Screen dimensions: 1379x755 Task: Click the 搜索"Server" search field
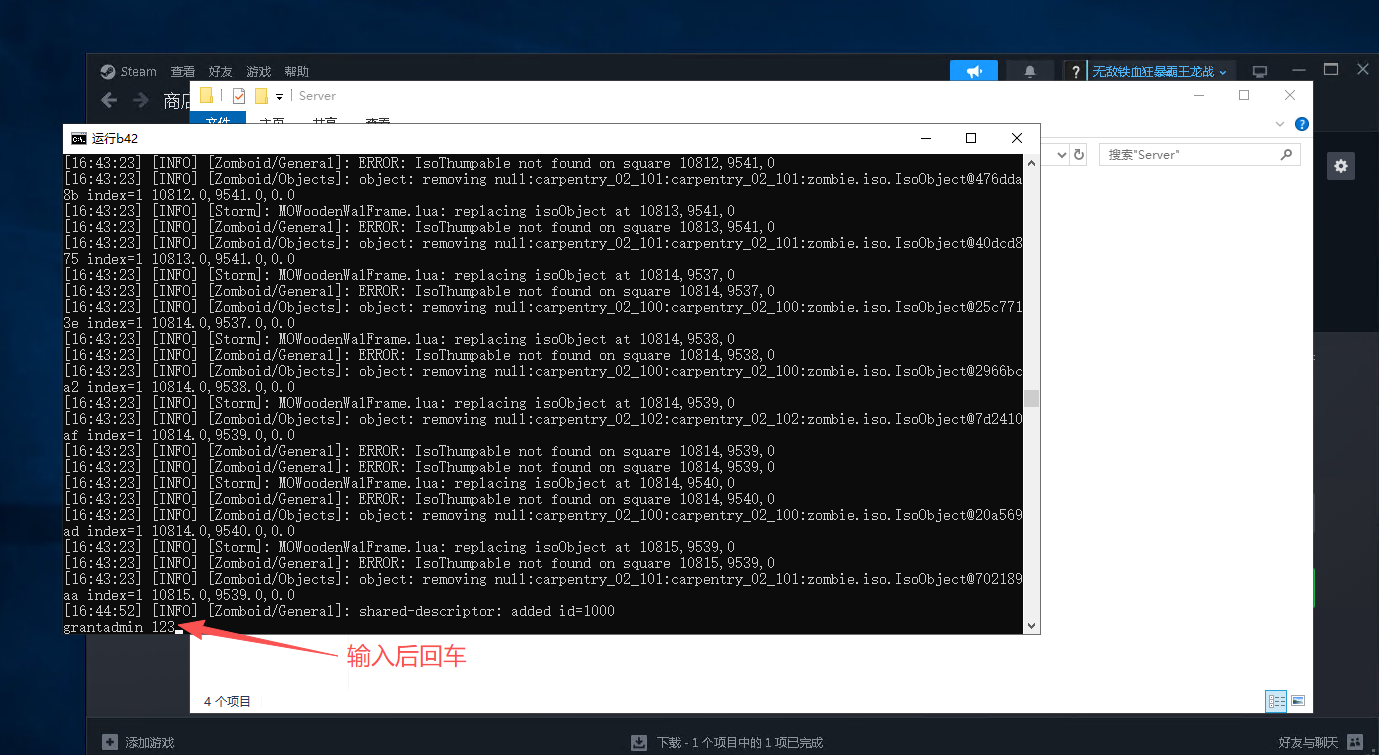[x=1190, y=155]
